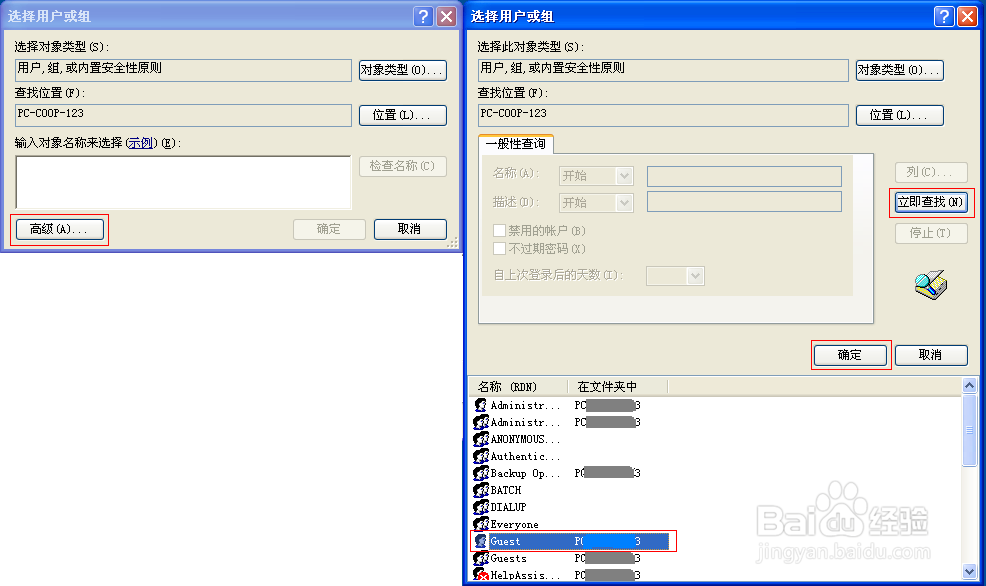Close the left 选择用户或组 dialog
986x586 pixels.
(446, 16)
